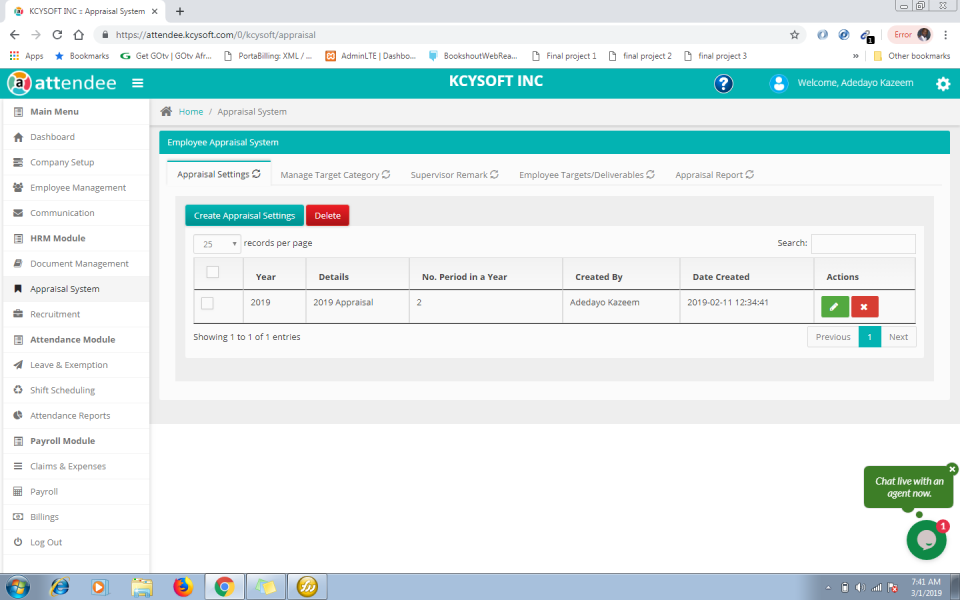The height and width of the screenshot is (600, 960).
Task: Open AdminLTE Dashboard bookmark
Action: (x=371, y=56)
